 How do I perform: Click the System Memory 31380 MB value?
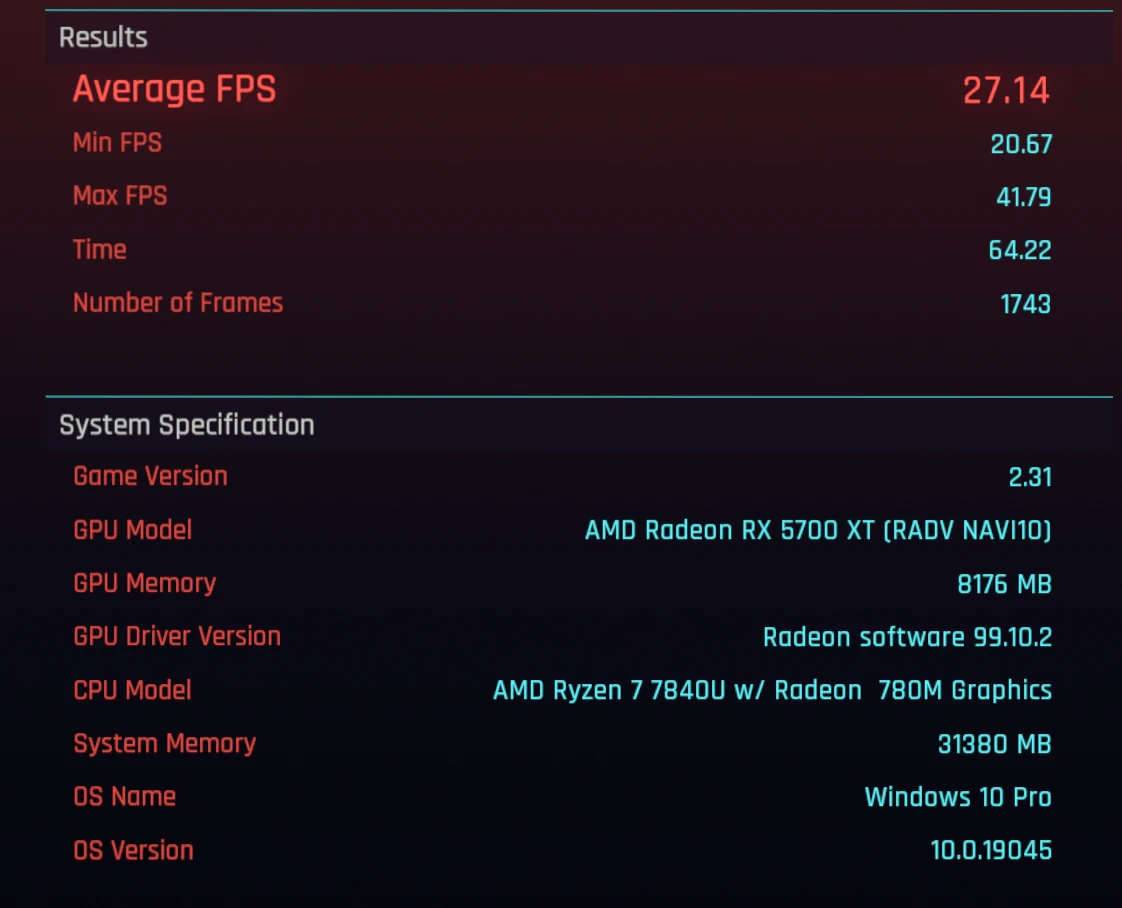(995, 744)
